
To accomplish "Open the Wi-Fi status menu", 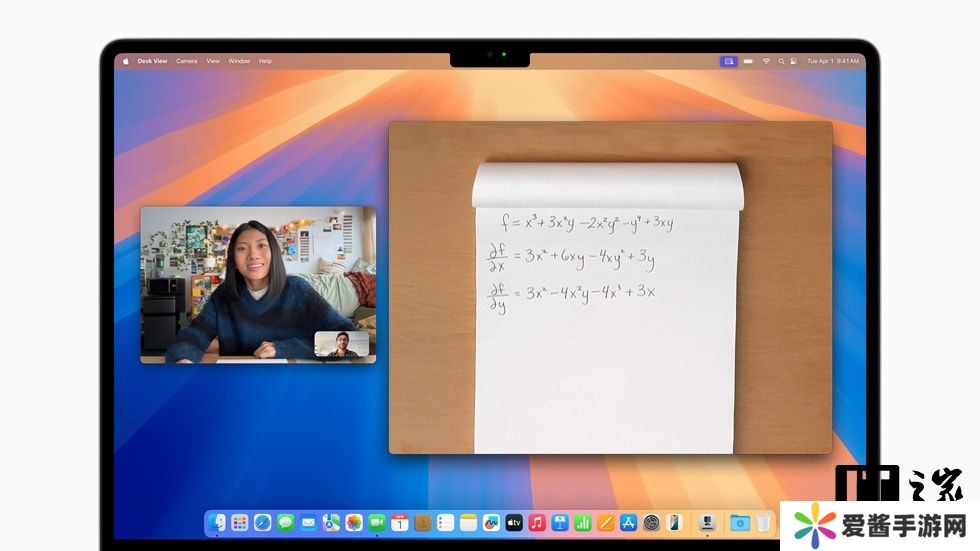I will pyautogui.click(x=766, y=61).
